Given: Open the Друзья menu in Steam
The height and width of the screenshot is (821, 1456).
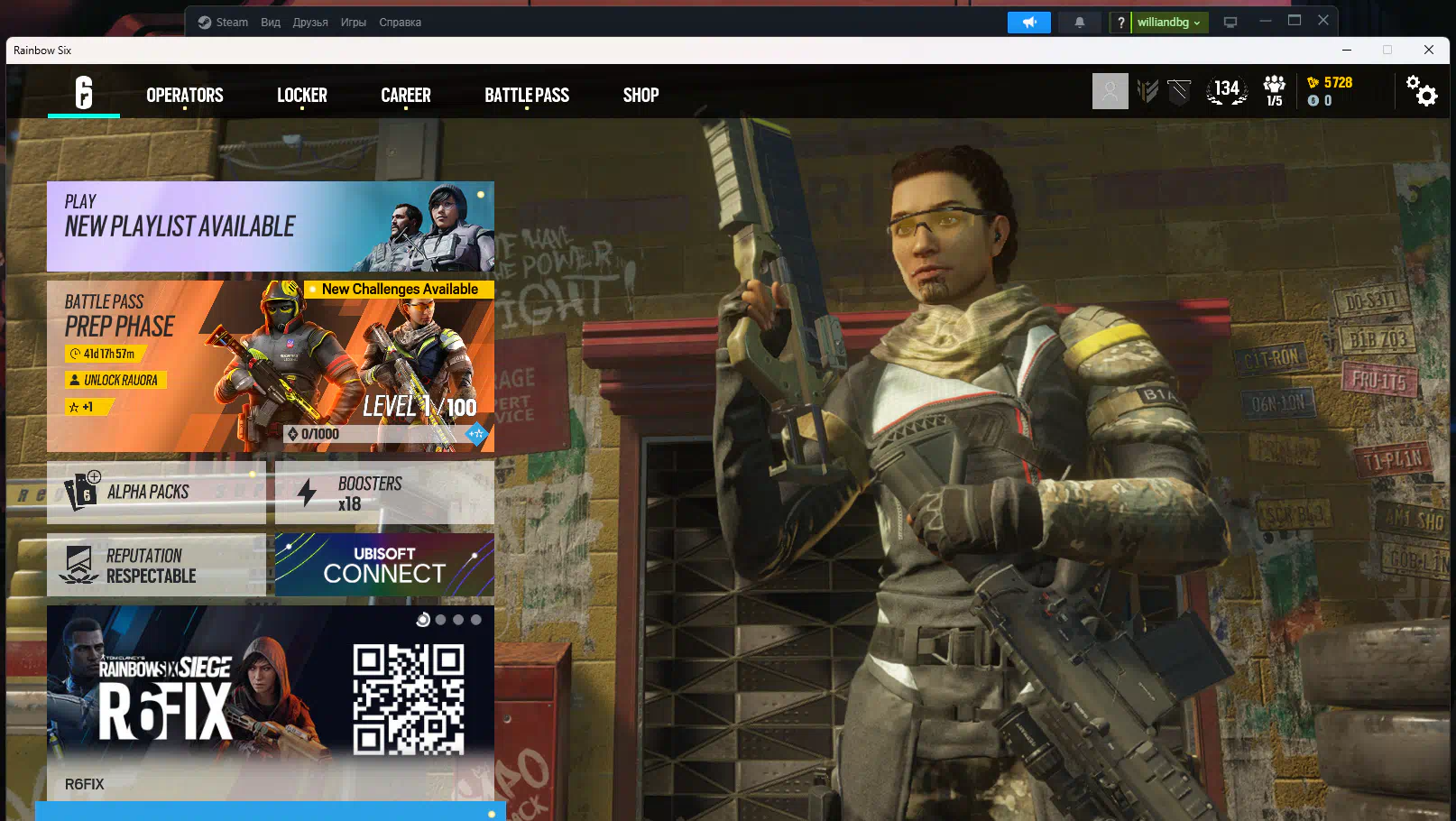Looking at the screenshot, I should click(x=310, y=23).
